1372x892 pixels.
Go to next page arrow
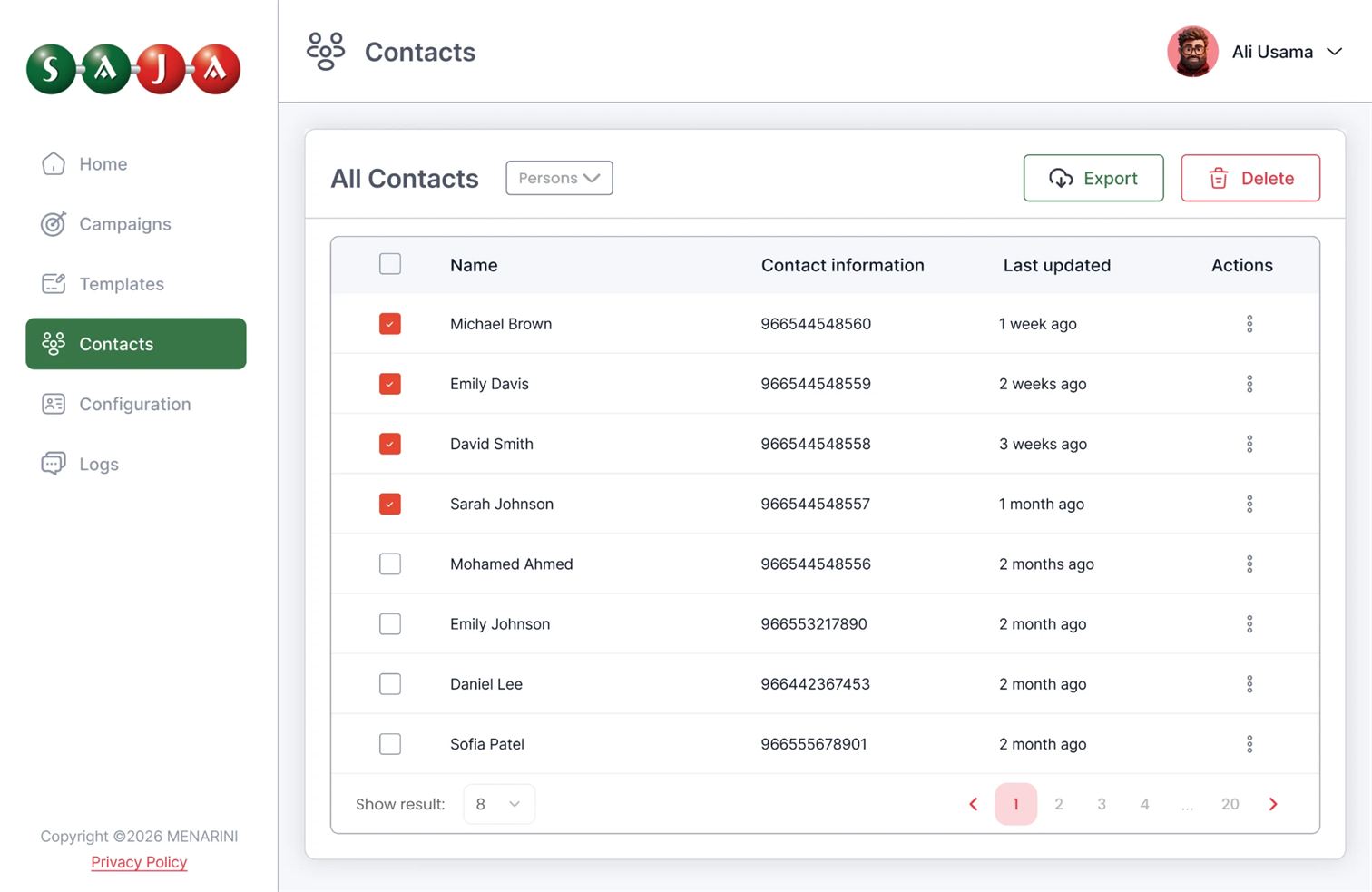(x=1273, y=804)
